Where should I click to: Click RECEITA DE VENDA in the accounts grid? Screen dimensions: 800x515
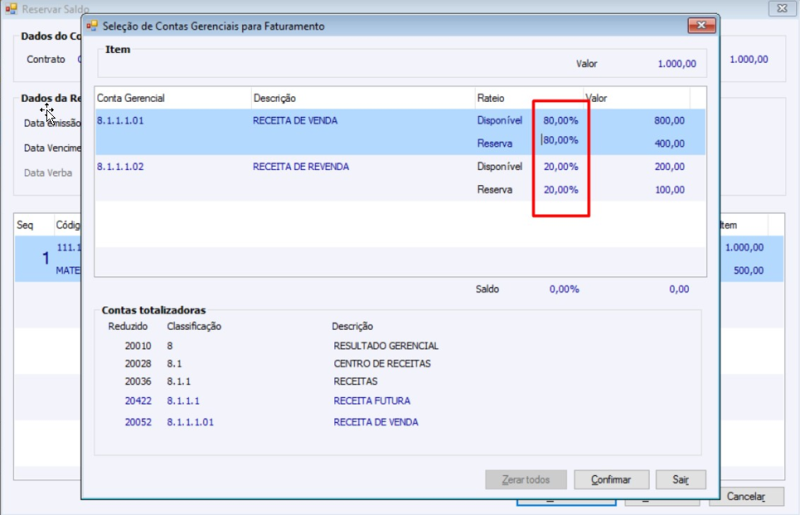(295, 120)
